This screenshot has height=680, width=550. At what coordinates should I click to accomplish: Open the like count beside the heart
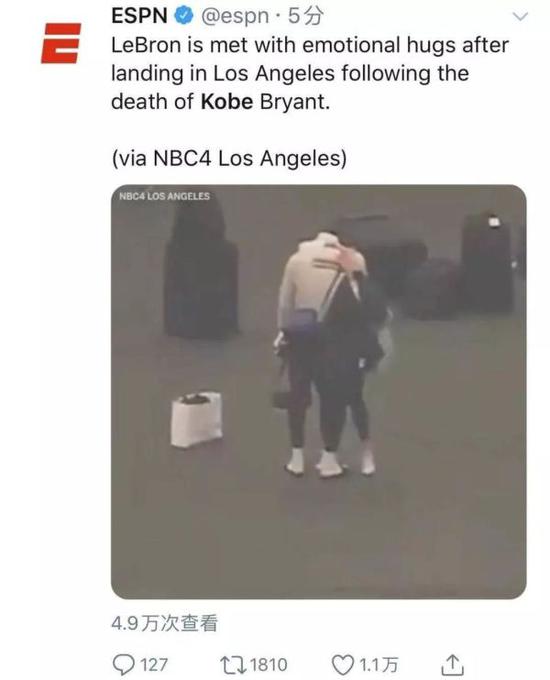pyautogui.click(x=378, y=665)
